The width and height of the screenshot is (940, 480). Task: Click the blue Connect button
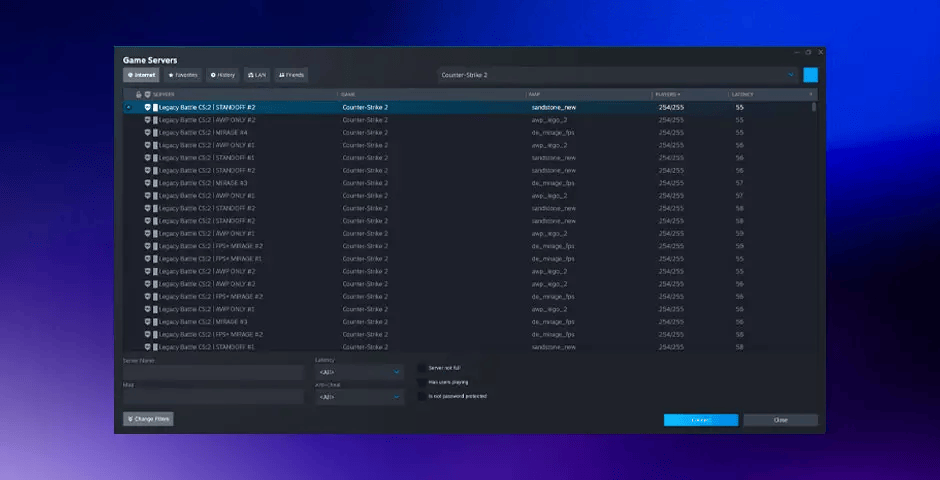[701, 420]
